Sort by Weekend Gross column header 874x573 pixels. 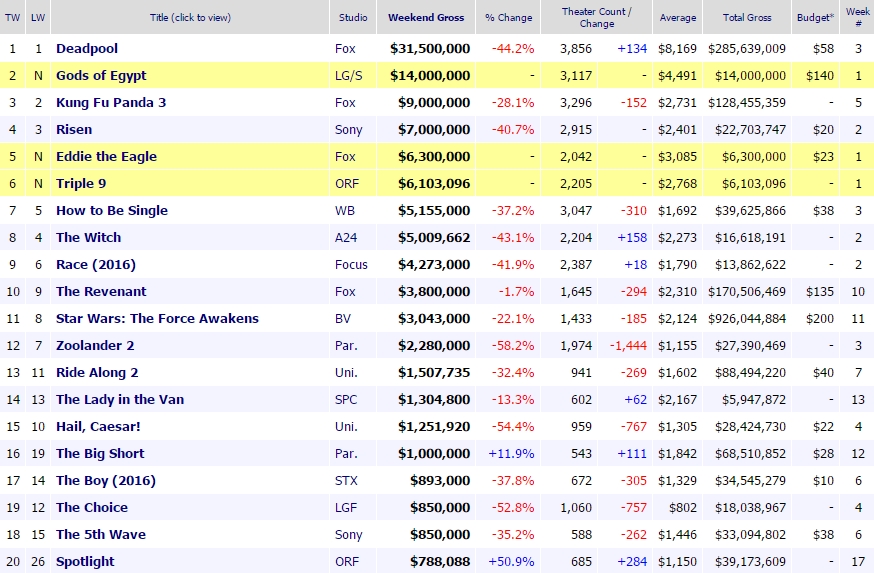point(426,17)
